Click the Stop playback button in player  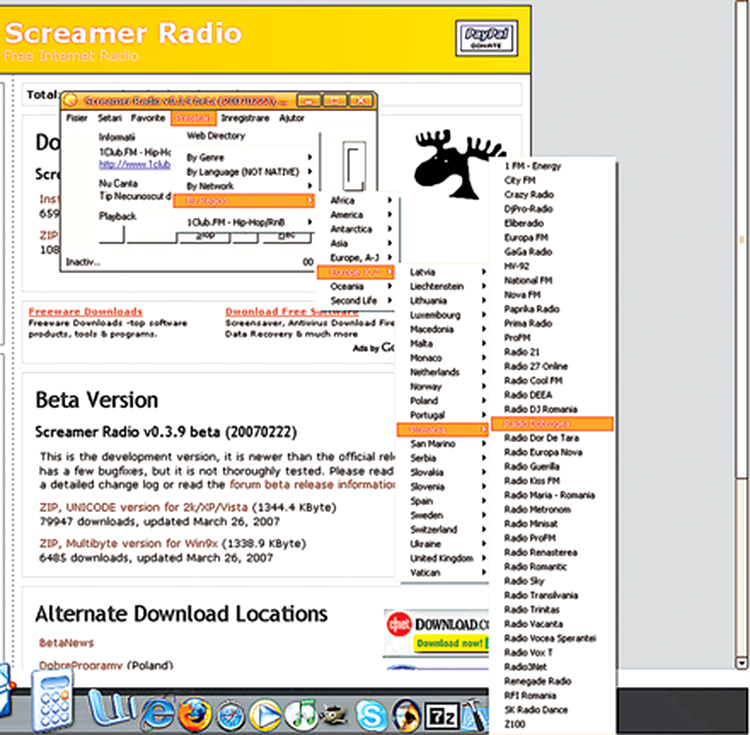coord(205,237)
